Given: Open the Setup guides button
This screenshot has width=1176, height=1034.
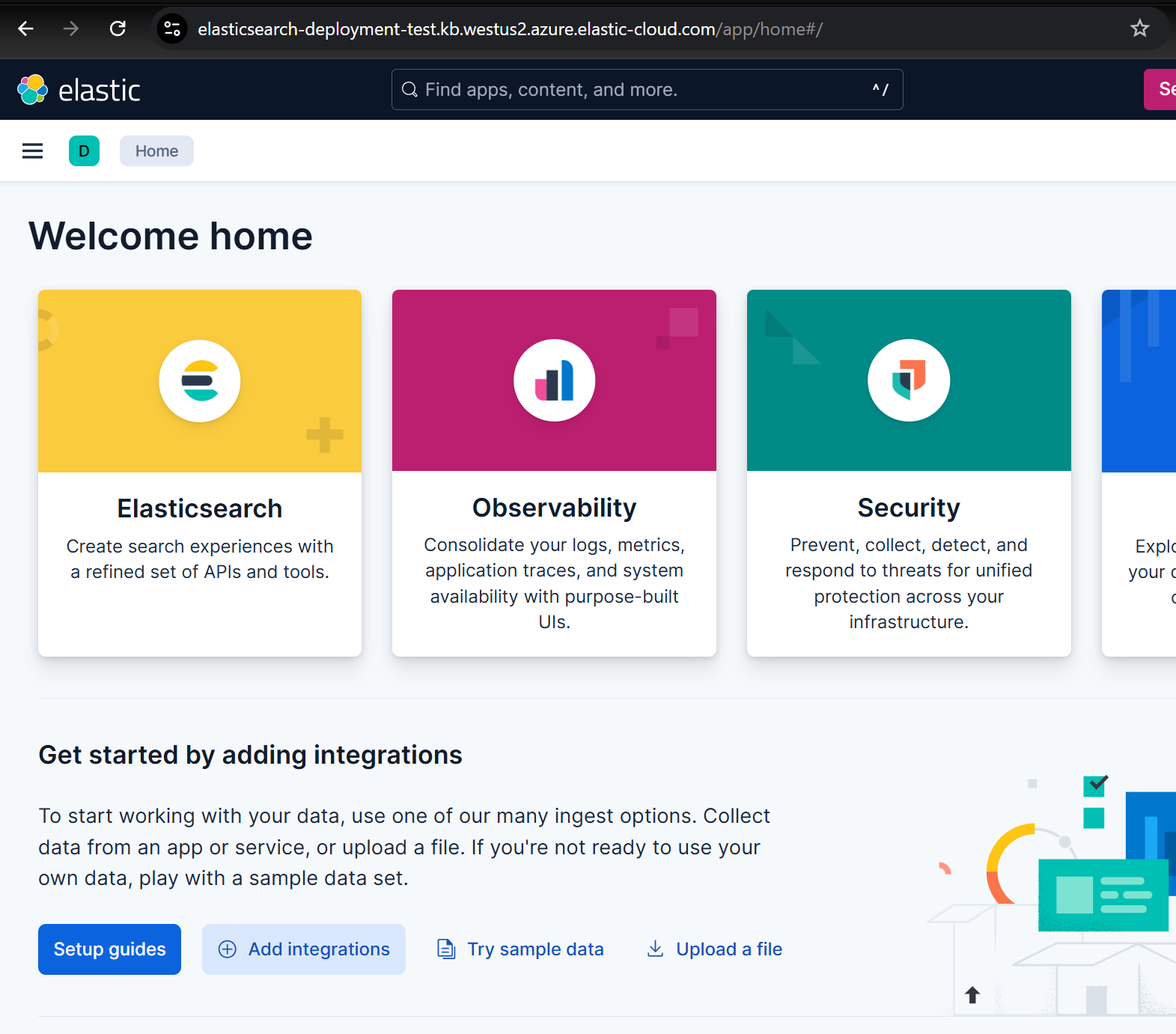Looking at the screenshot, I should tap(109, 949).
